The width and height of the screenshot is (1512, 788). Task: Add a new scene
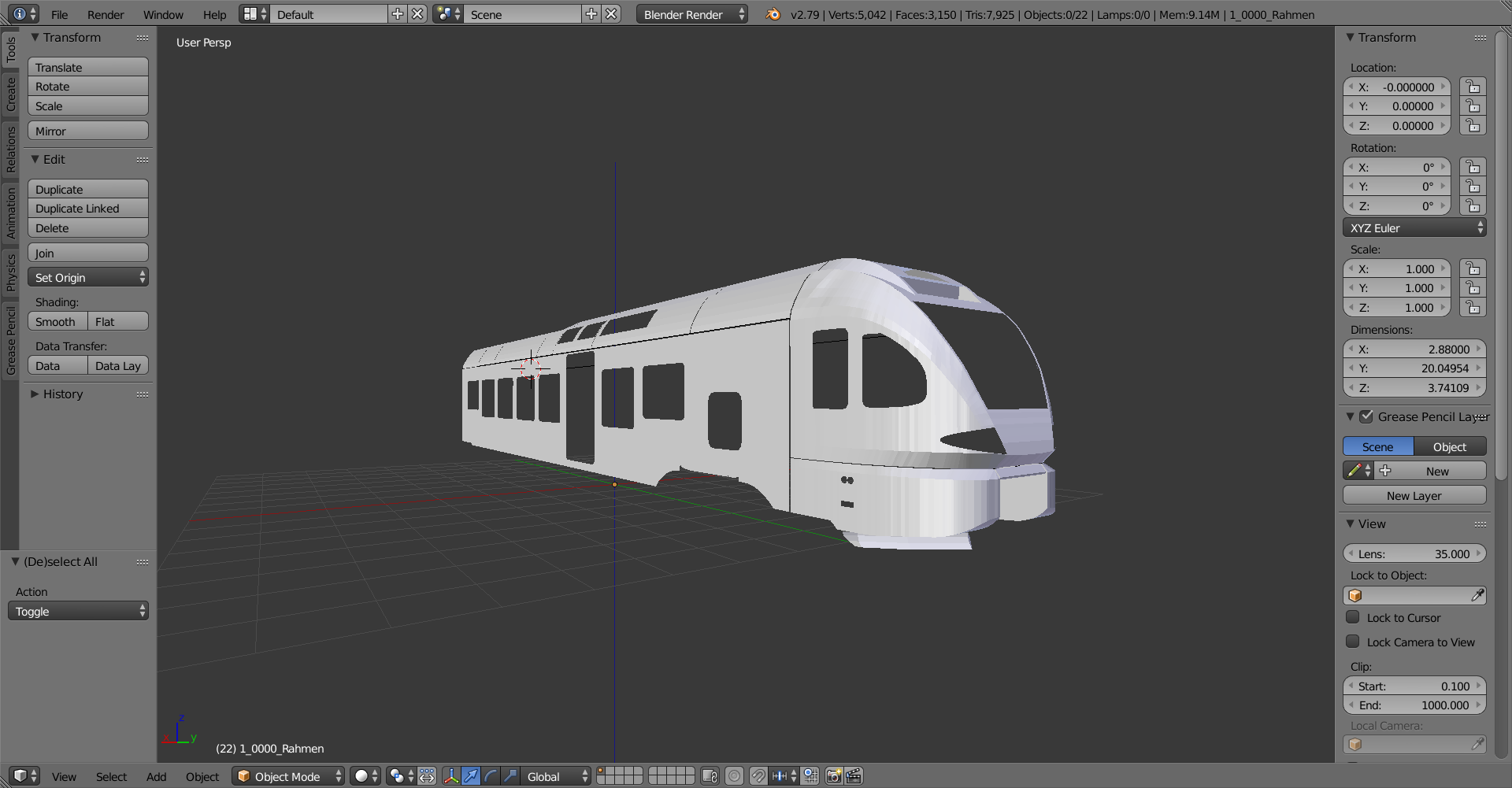(591, 14)
